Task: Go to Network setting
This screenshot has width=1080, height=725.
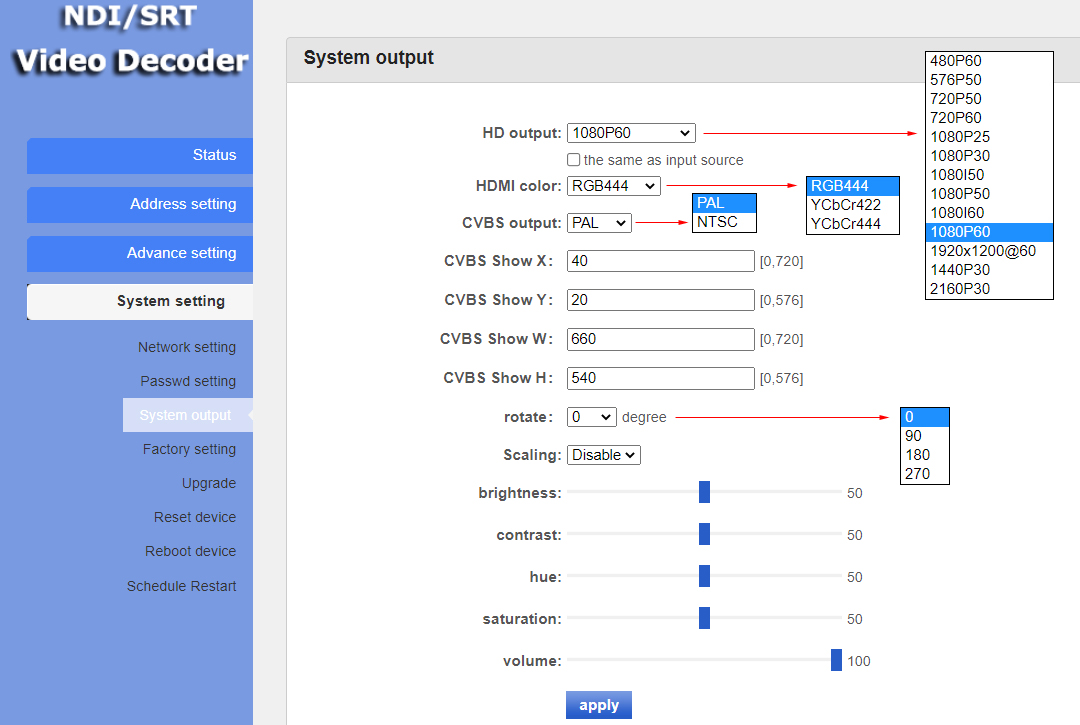Action: 187,347
